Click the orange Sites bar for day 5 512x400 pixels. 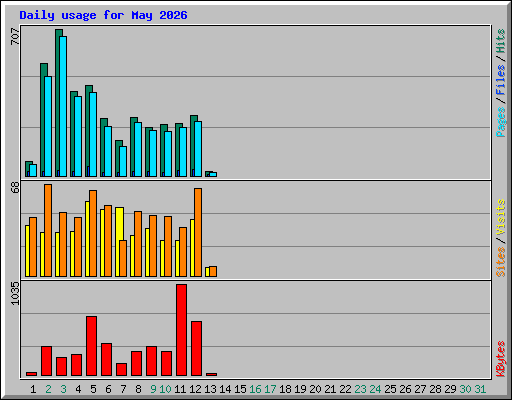93,233
